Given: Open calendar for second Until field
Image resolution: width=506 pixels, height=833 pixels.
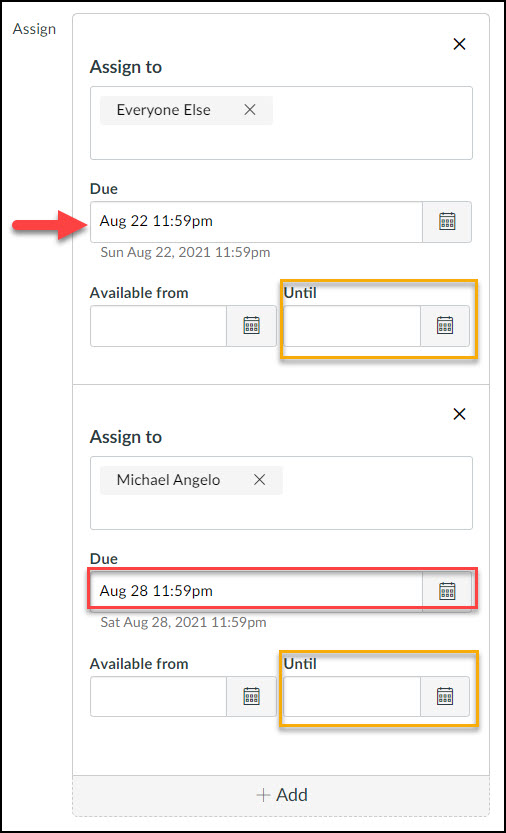Looking at the screenshot, I should [x=444, y=696].
